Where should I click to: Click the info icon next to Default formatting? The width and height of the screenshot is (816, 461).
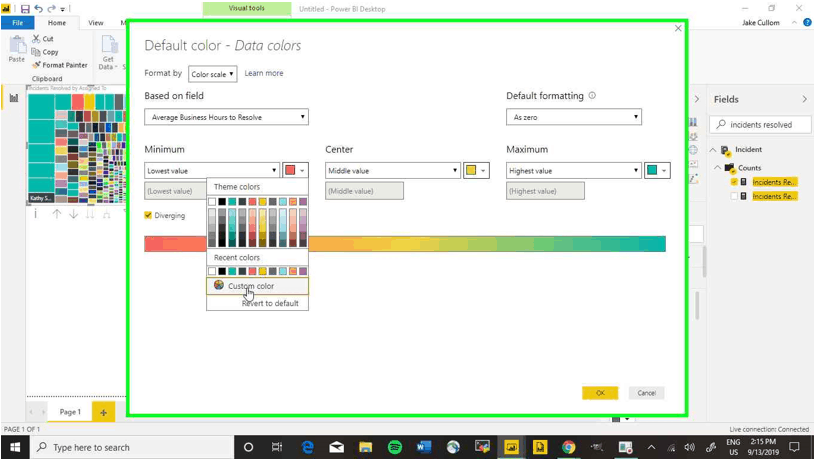coord(592,96)
